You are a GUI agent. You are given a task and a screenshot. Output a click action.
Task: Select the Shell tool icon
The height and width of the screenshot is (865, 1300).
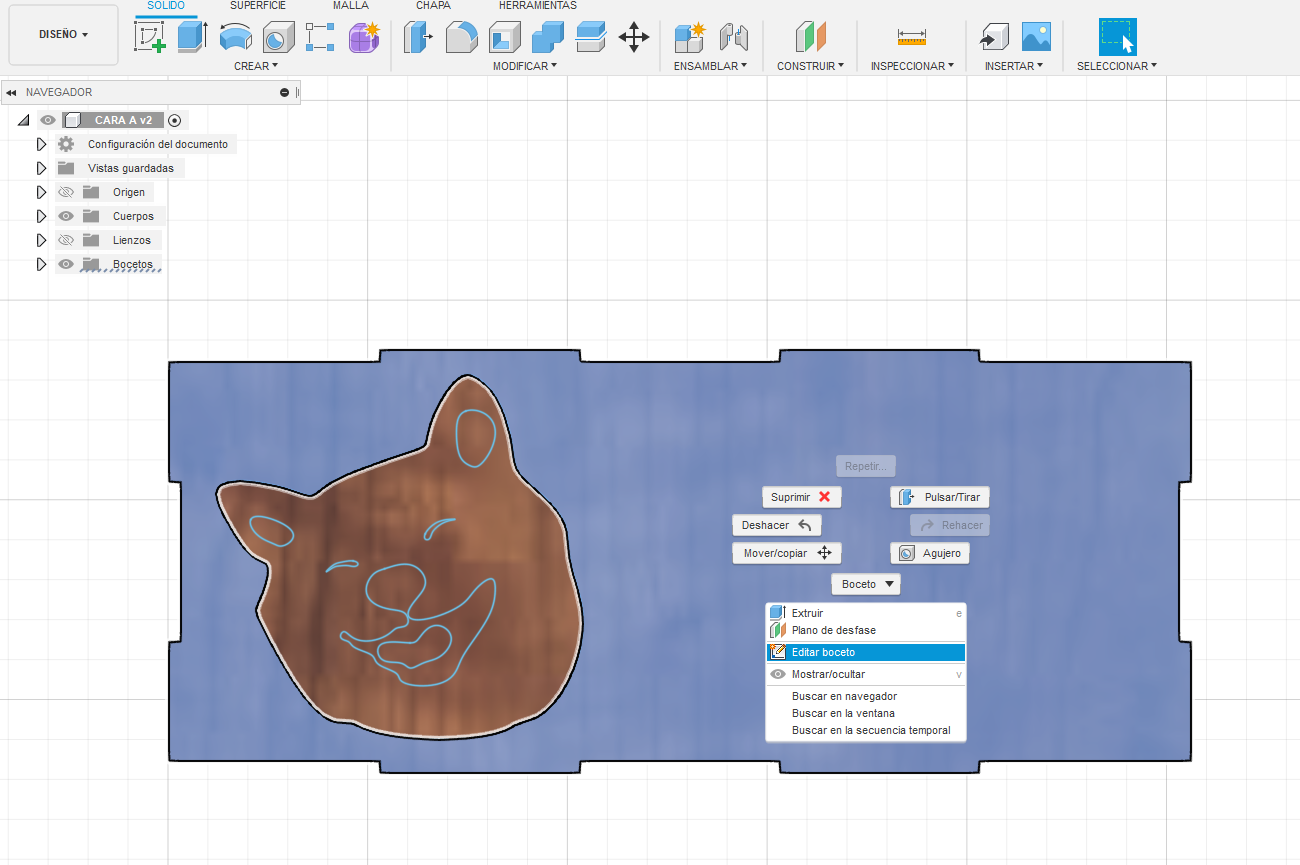click(504, 37)
